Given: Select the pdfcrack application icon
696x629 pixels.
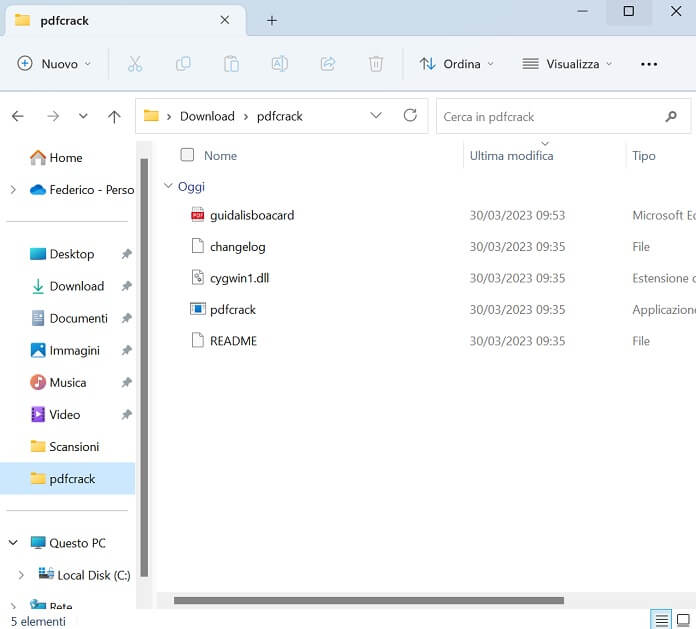Looking at the screenshot, I should (x=198, y=309).
